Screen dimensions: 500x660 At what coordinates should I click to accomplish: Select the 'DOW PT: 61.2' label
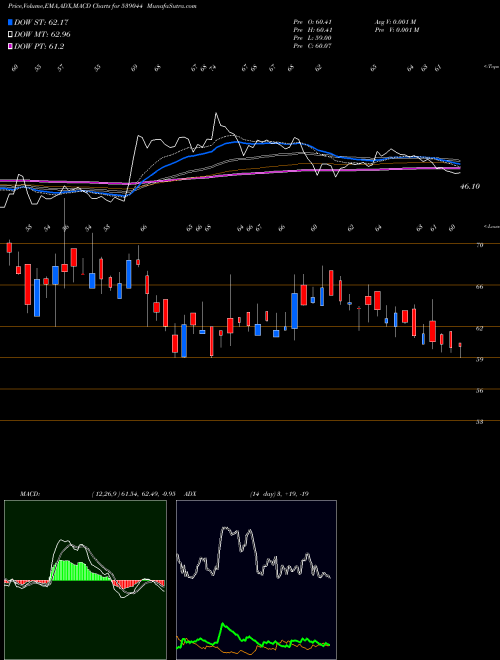click(39, 47)
